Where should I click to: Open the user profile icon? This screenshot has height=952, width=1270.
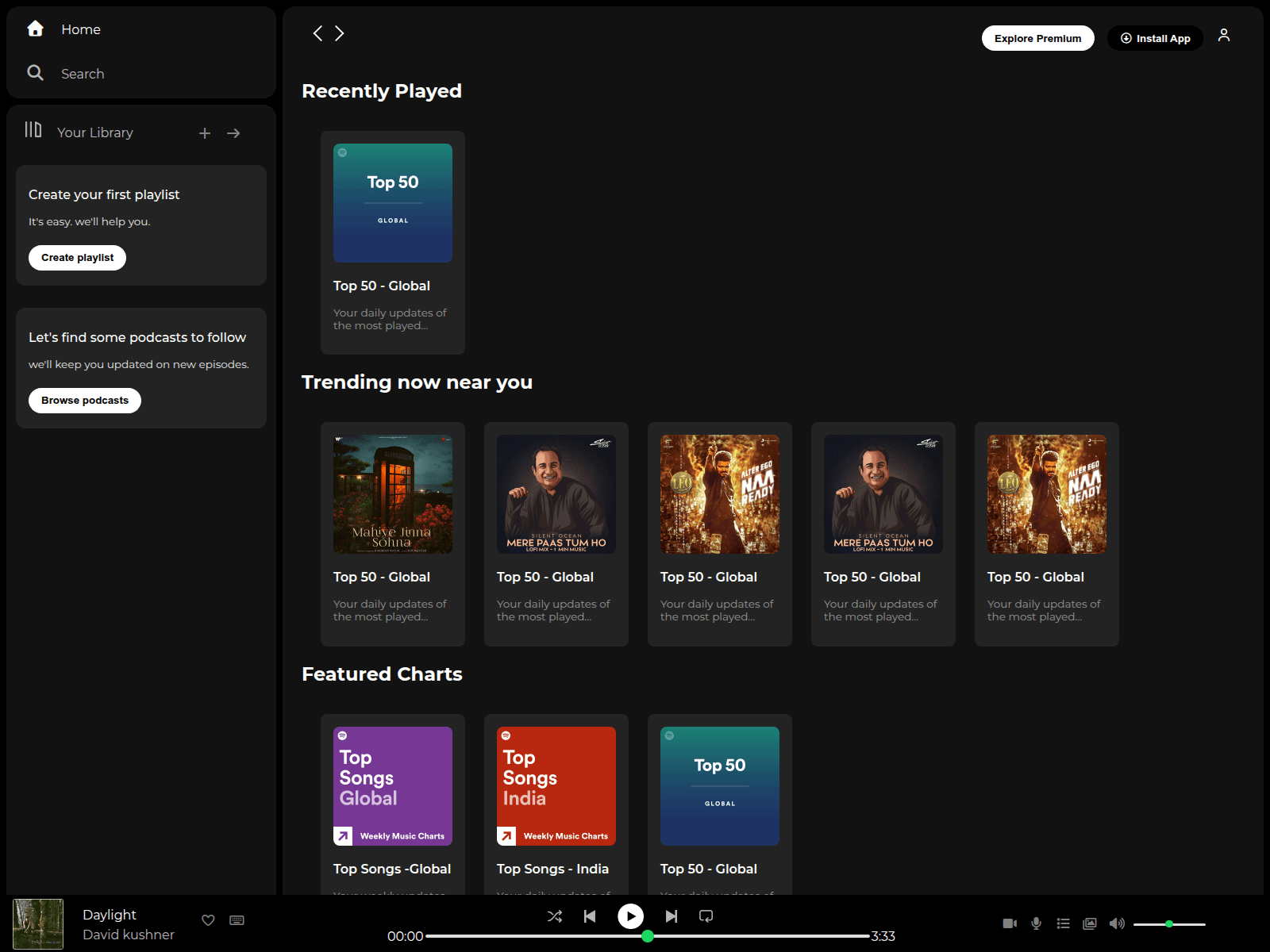point(1224,35)
